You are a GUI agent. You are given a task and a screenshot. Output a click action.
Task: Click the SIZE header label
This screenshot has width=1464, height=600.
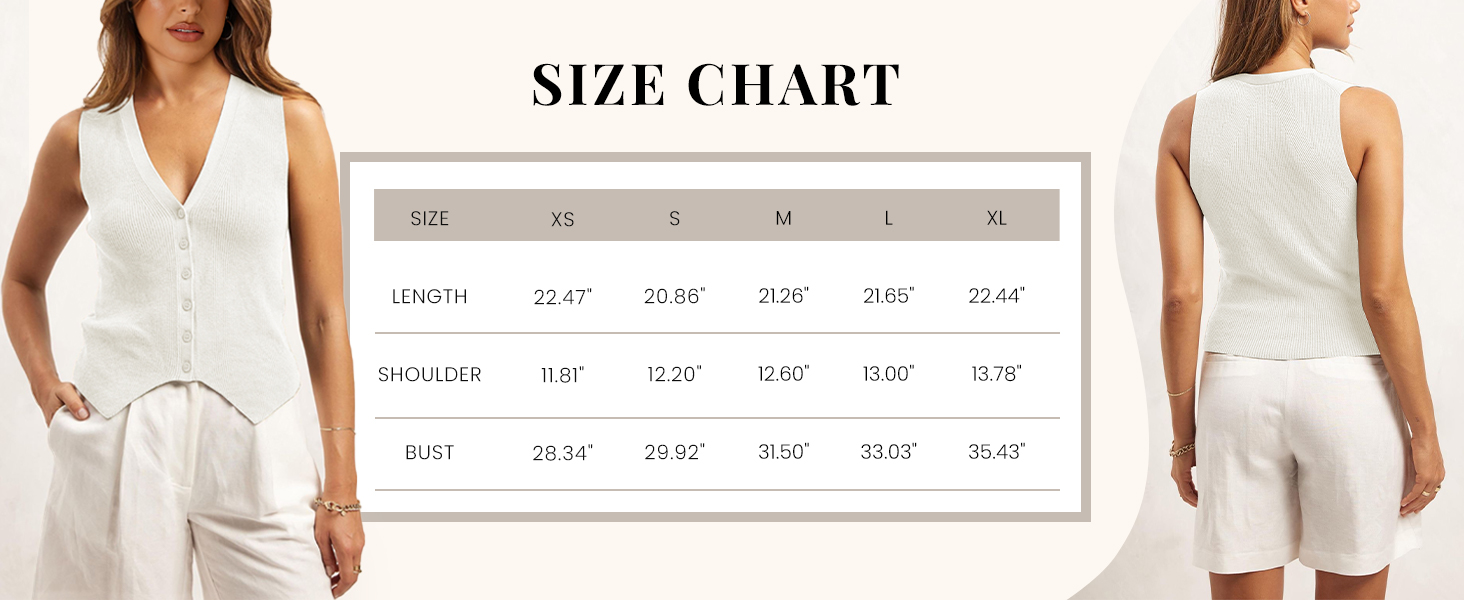click(430, 218)
